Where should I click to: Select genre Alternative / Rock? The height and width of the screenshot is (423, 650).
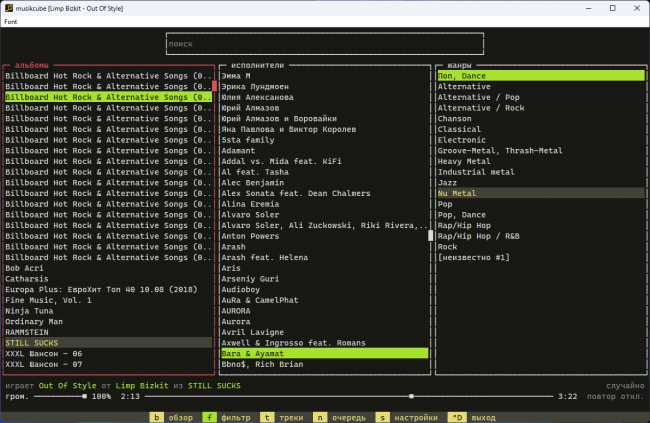(541, 108)
